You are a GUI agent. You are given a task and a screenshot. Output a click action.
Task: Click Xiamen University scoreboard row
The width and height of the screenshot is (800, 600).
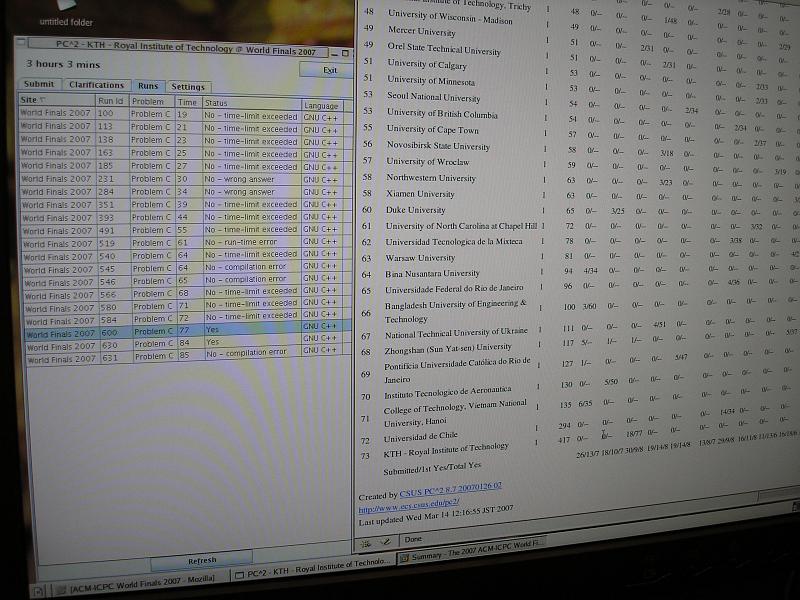(x=579, y=194)
